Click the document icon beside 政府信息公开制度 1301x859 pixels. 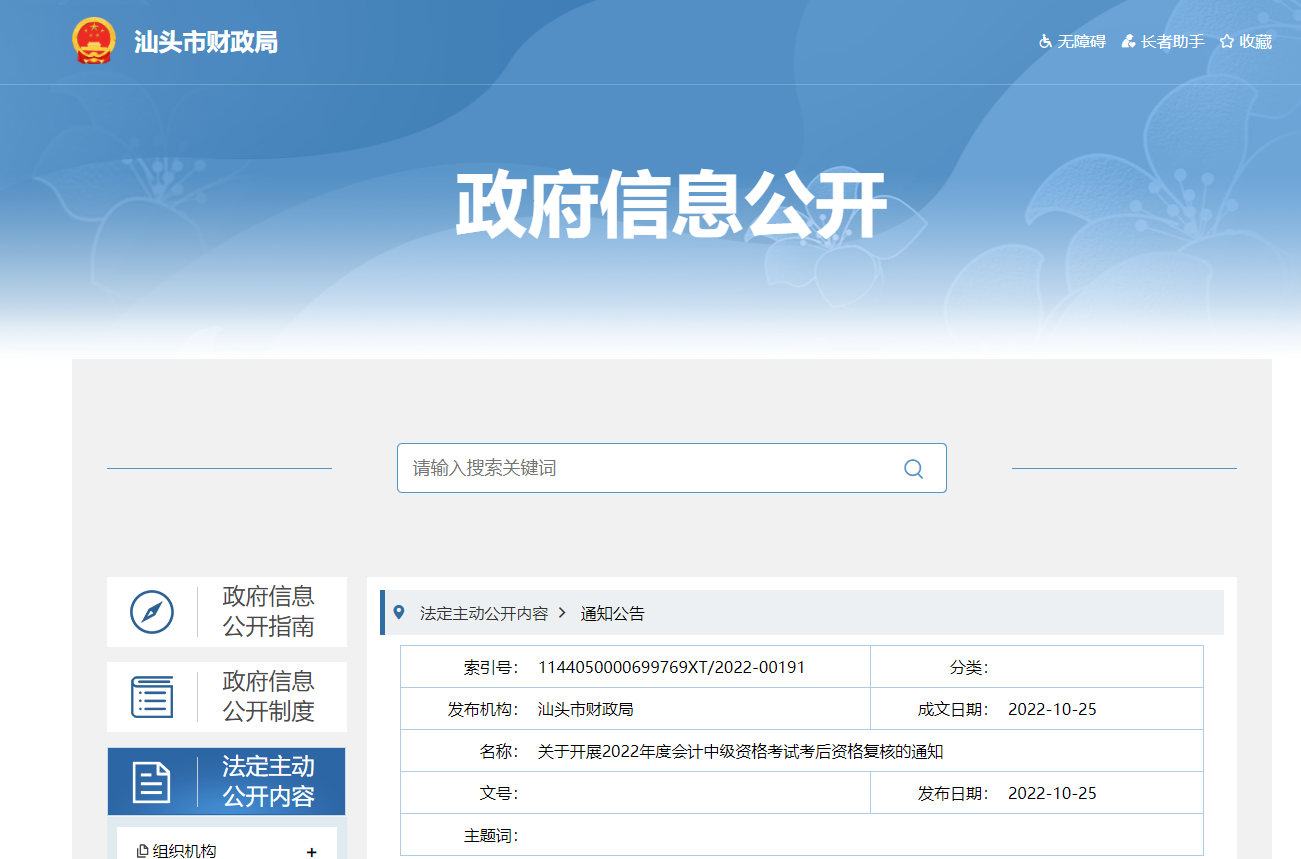pos(152,696)
